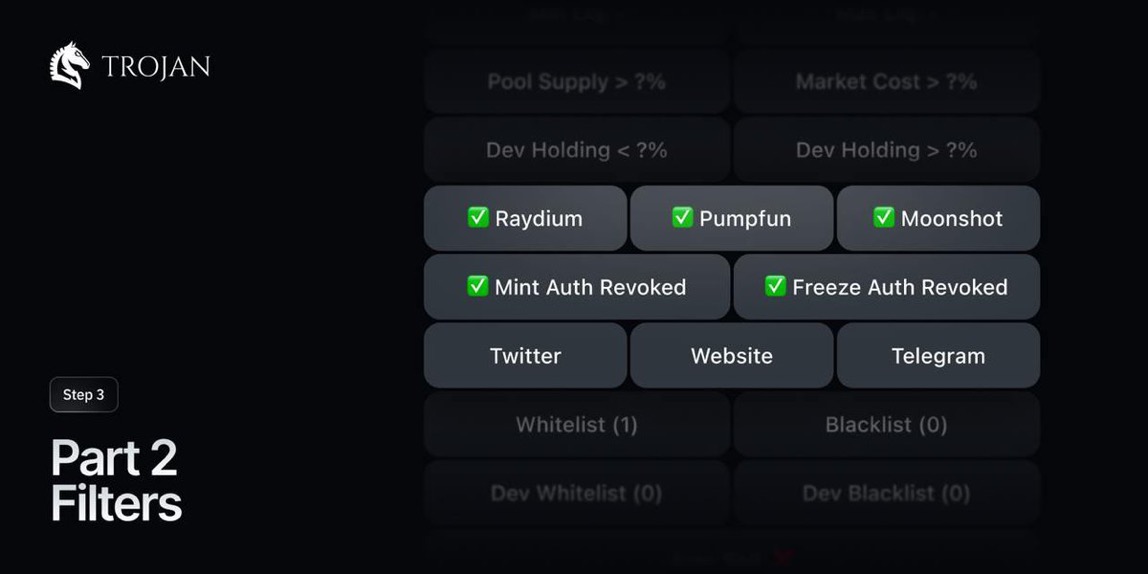The image size is (1148, 574).
Task: Set the Pool Supply > ?% filter
Action: point(577,82)
